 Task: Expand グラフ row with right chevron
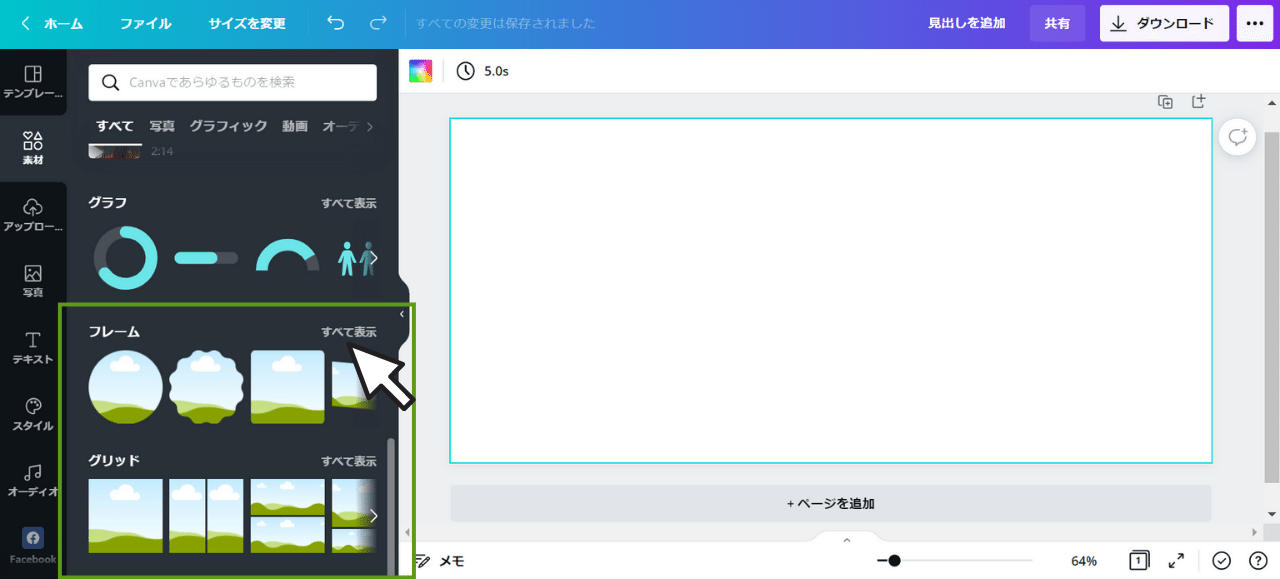click(x=373, y=258)
